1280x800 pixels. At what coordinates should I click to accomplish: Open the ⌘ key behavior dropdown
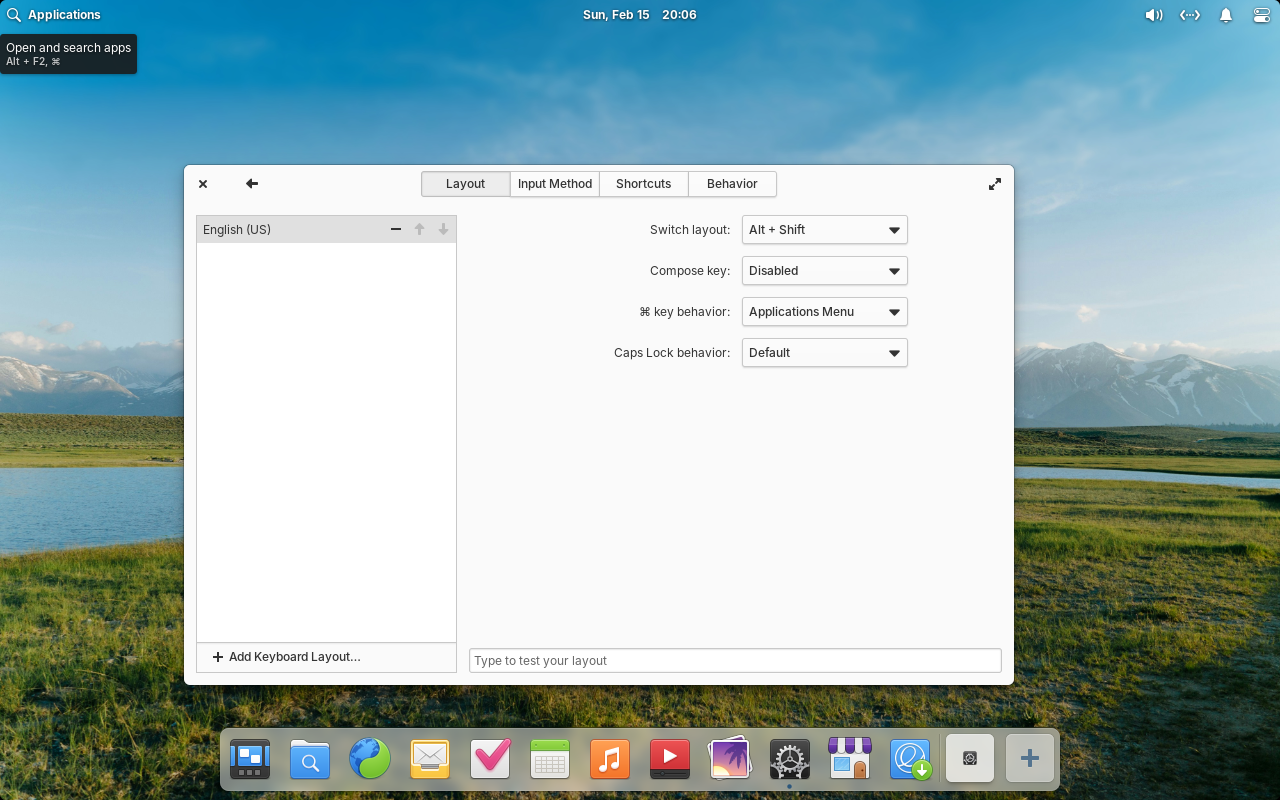[x=824, y=312]
